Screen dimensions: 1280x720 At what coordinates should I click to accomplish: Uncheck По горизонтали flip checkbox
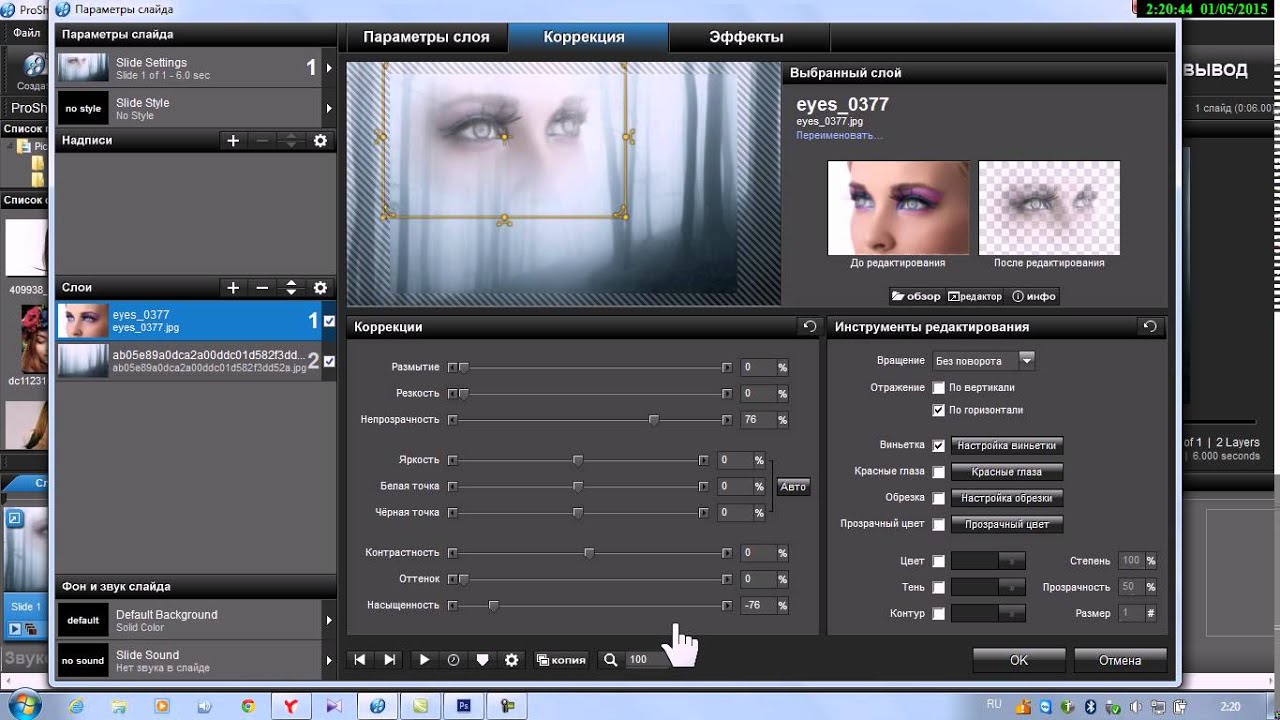pos(938,410)
